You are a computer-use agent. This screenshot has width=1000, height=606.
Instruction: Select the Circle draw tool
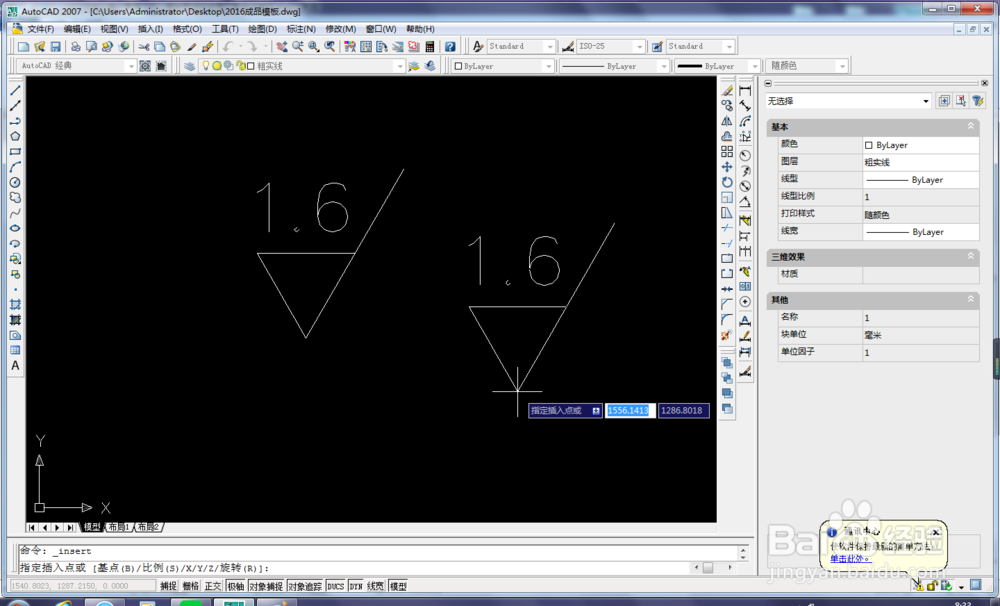pyautogui.click(x=15, y=182)
